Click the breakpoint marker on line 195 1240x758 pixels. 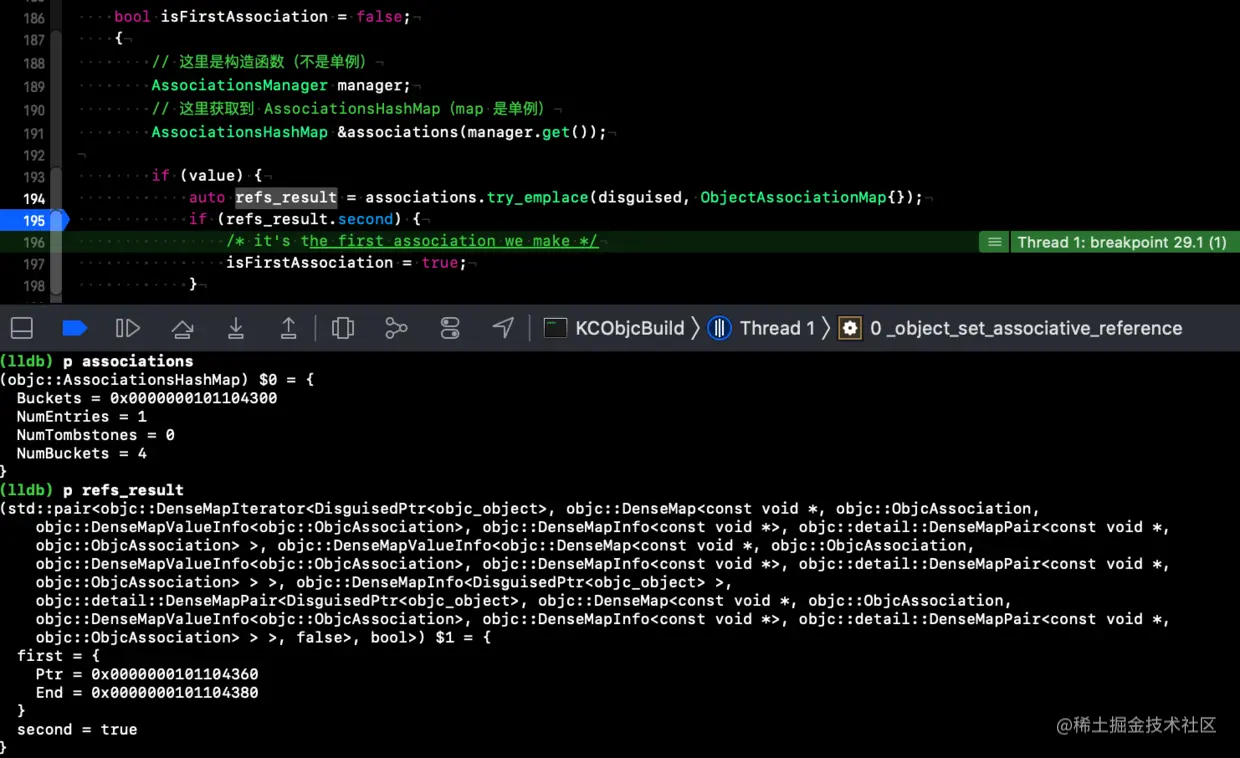pyautogui.click(x=34, y=220)
